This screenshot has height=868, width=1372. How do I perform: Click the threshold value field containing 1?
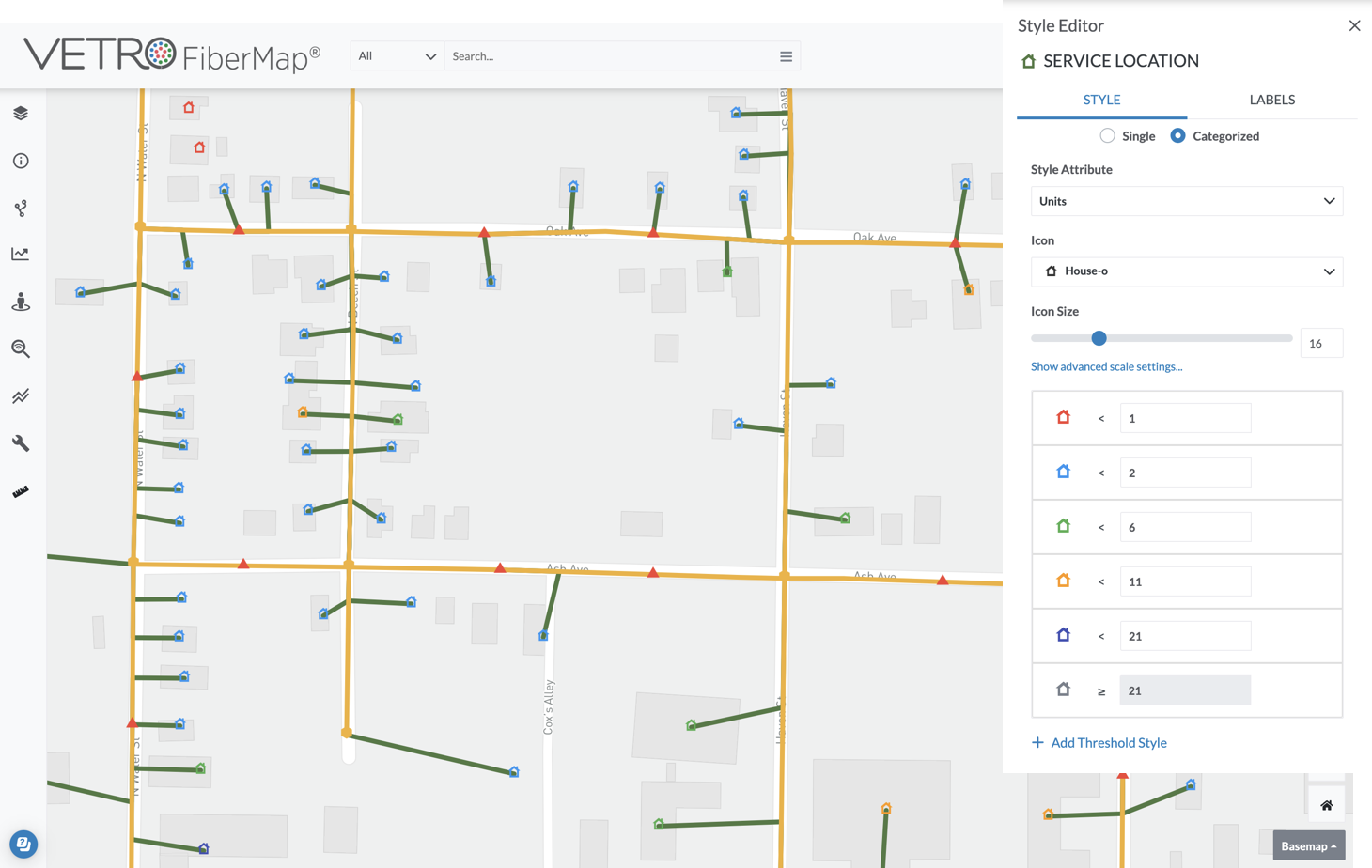pyautogui.click(x=1185, y=418)
